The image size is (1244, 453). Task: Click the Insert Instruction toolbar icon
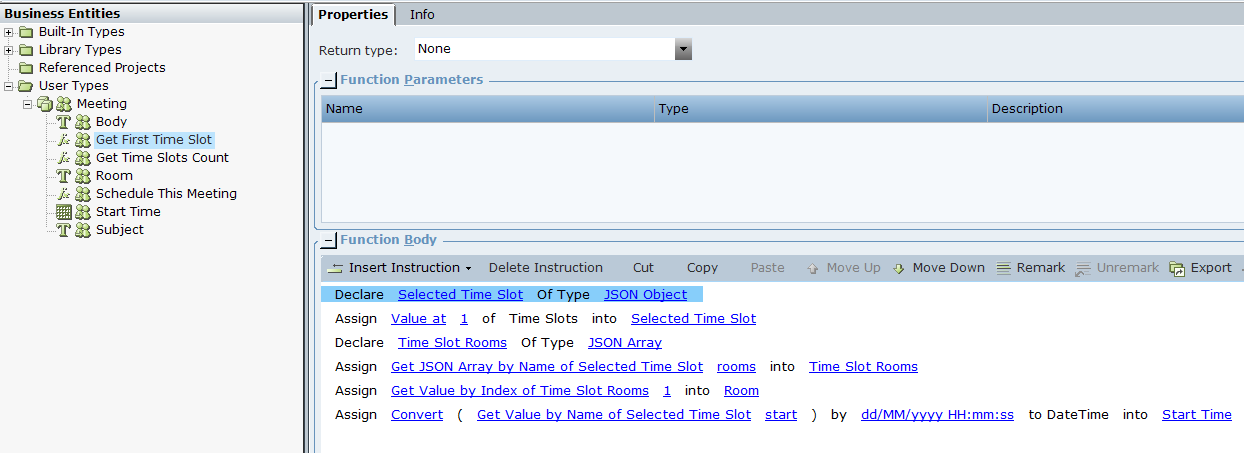point(336,268)
